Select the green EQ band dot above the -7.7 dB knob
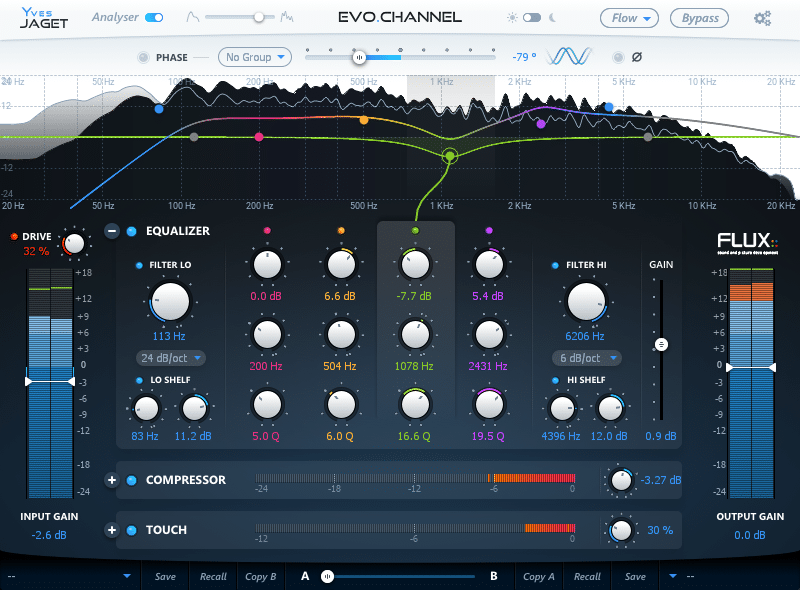This screenshot has height=590, width=800. point(416,230)
